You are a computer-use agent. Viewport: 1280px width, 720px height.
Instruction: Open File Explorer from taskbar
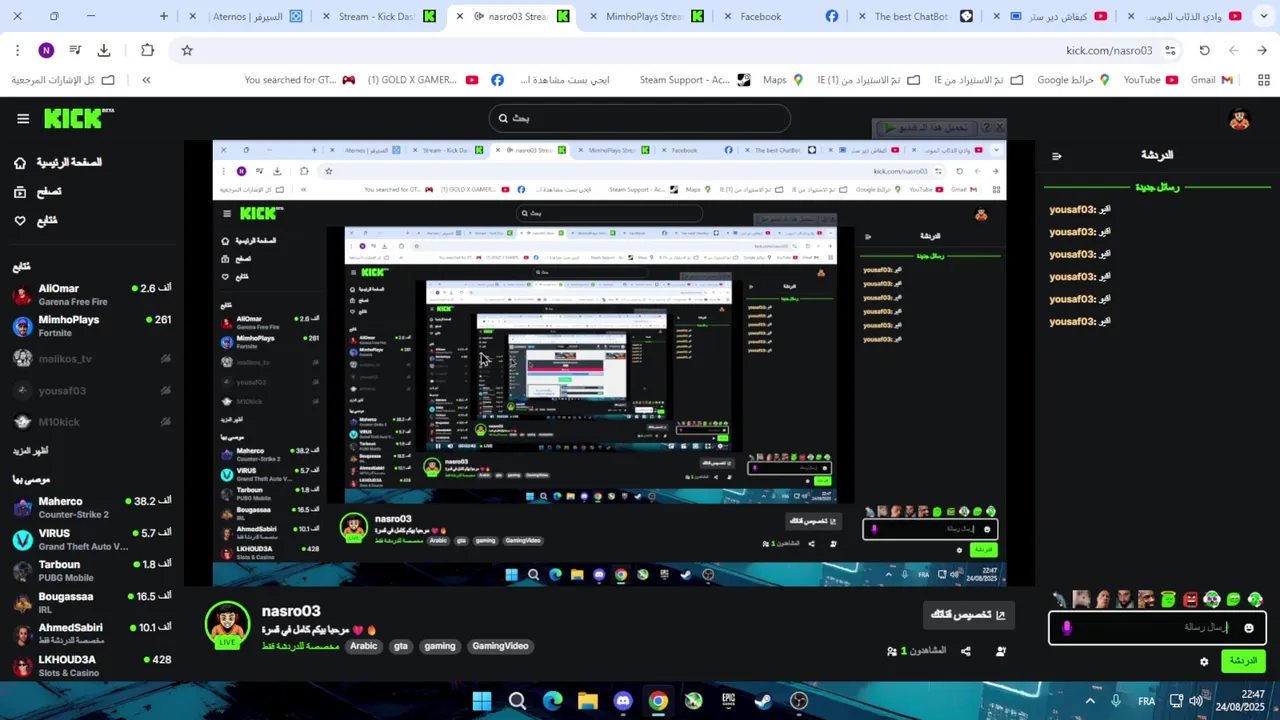pyautogui.click(x=587, y=701)
